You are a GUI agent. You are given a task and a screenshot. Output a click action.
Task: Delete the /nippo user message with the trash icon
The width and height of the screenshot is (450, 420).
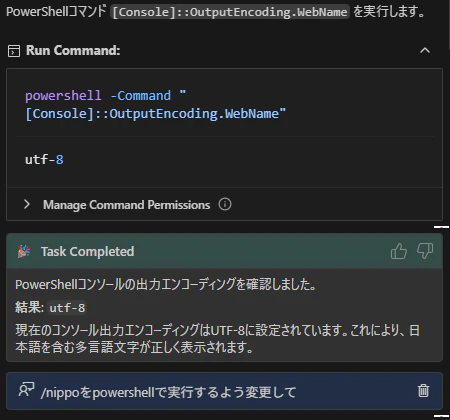coord(423,391)
